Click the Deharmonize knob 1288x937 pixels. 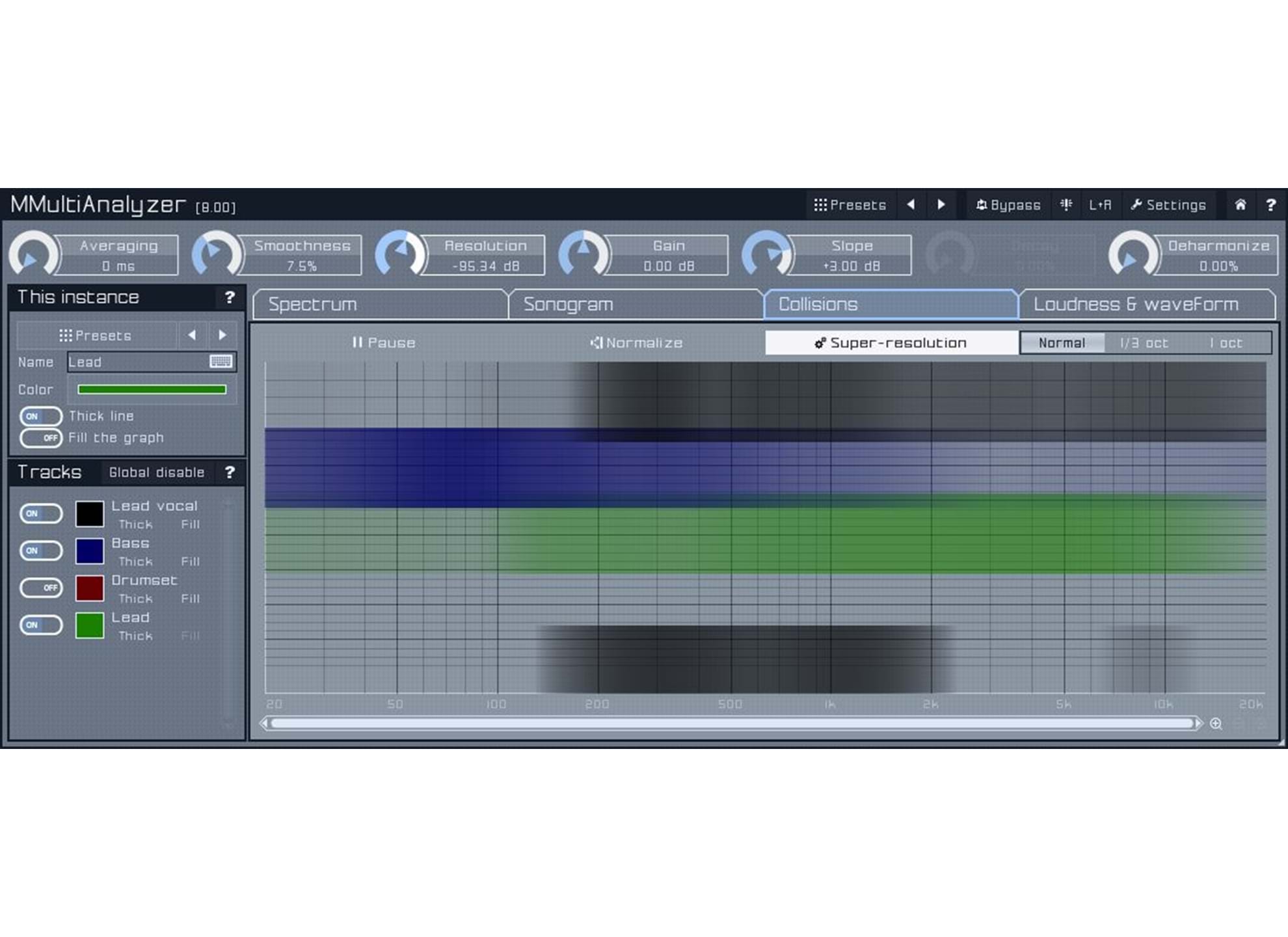[x=1133, y=254]
